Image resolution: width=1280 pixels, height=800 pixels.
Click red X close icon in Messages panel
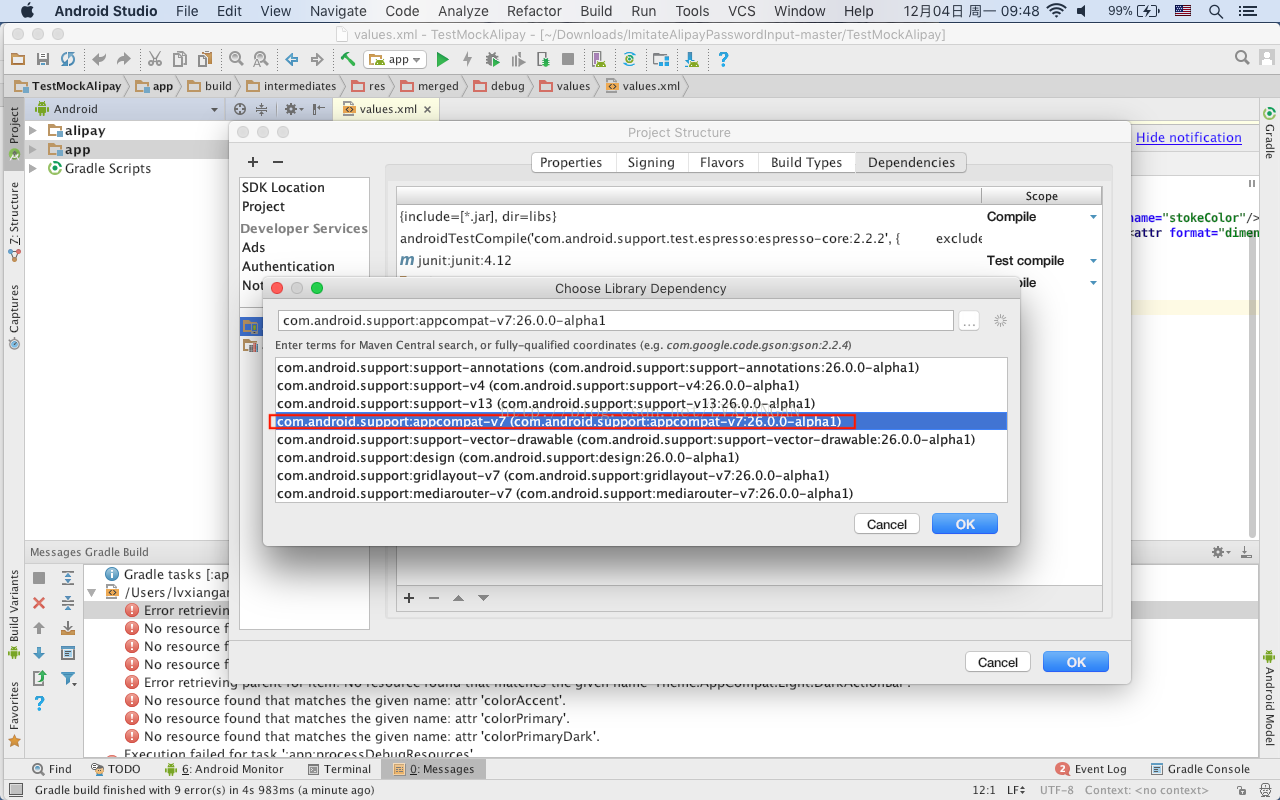(39, 603)
